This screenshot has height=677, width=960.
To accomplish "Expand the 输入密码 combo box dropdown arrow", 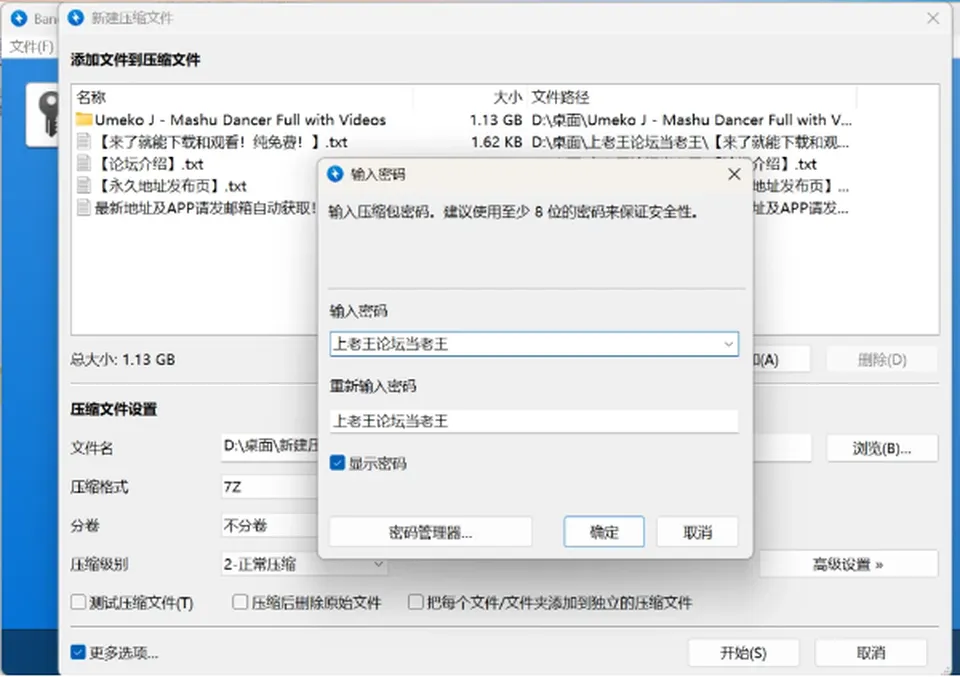I will click(x=728, y=344).
